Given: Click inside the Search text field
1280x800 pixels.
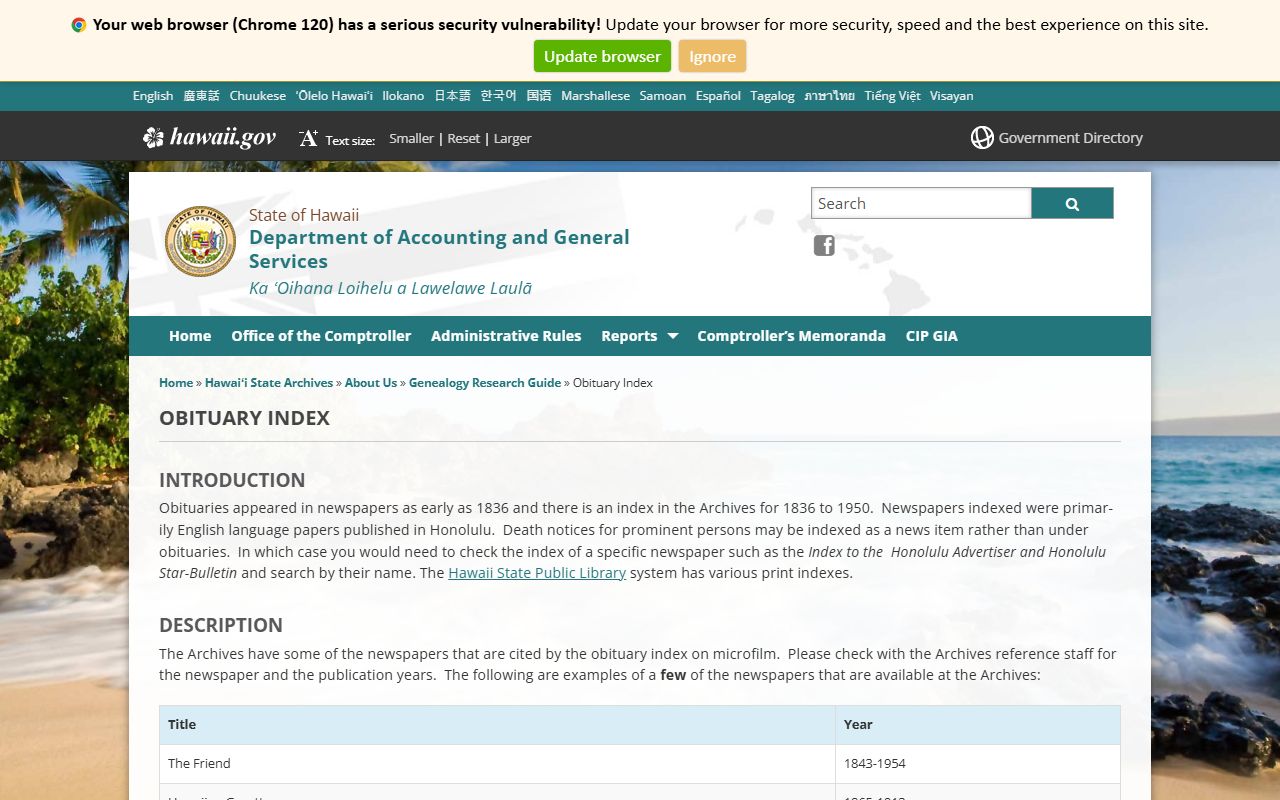Looking at the screenshot, I should (920, 203).
